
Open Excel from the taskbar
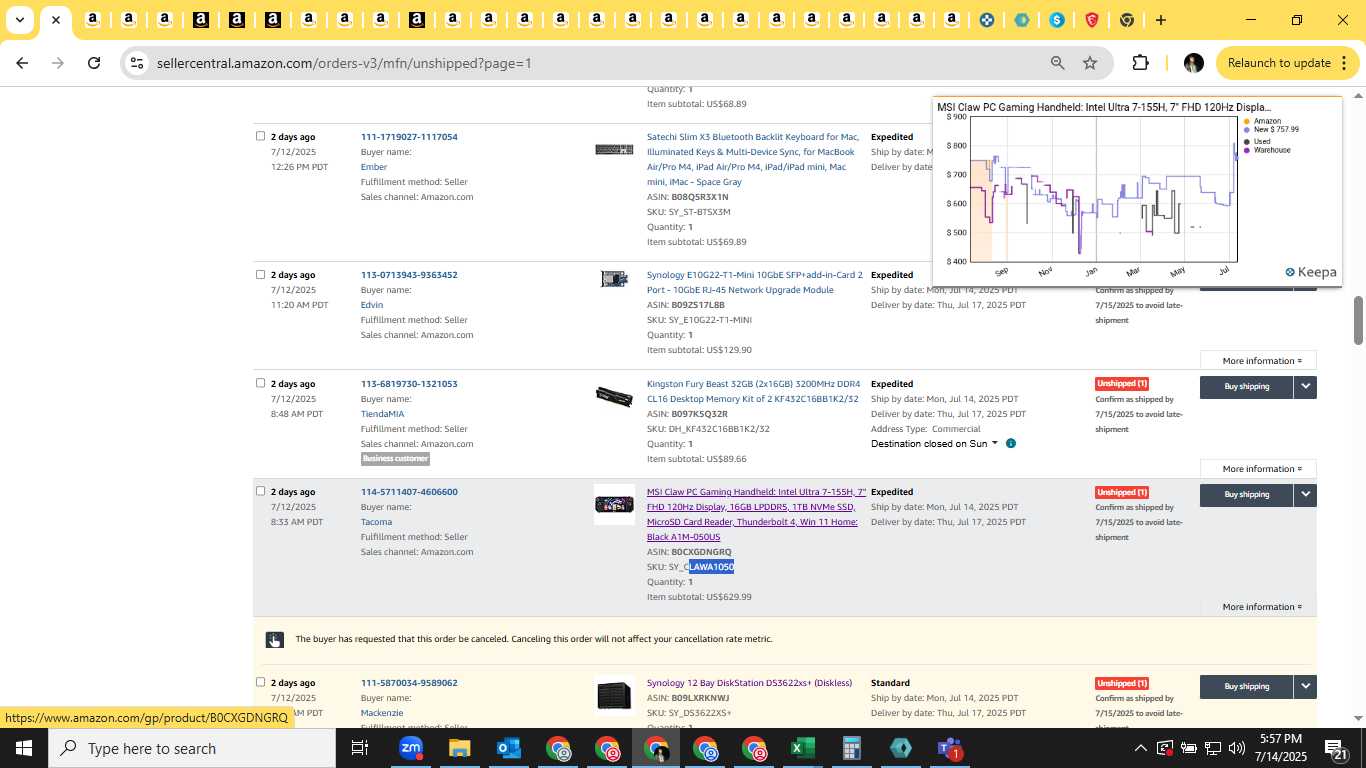803,748
